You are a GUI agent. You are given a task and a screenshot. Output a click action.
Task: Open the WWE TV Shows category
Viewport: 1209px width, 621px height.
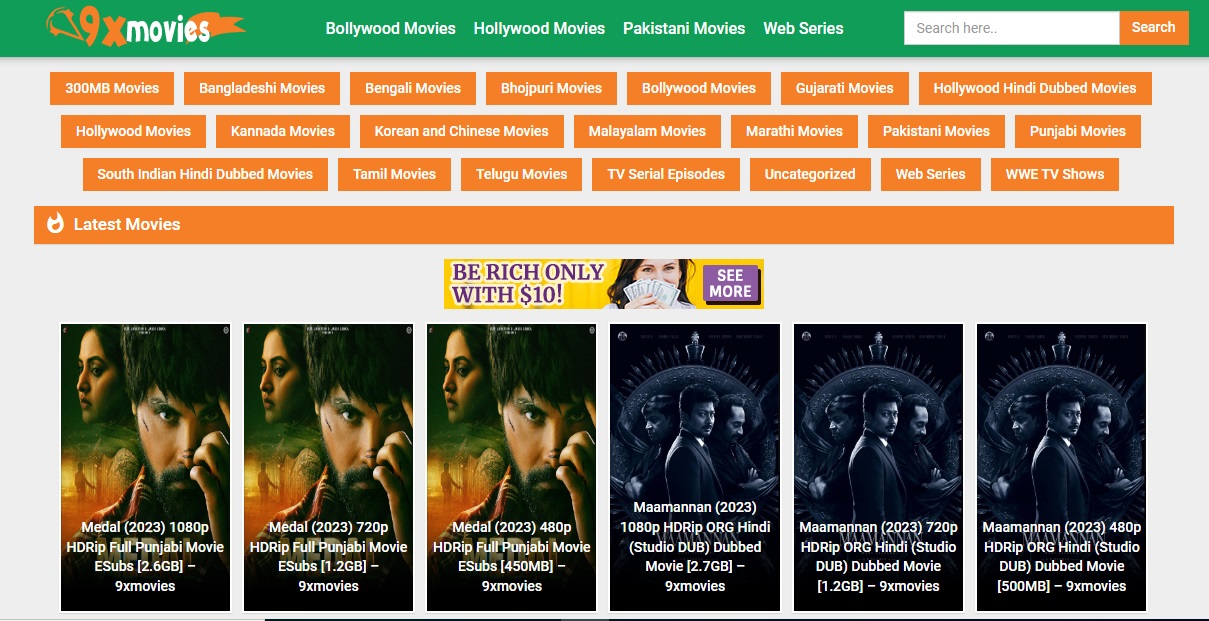click(x=1054, y=174)
